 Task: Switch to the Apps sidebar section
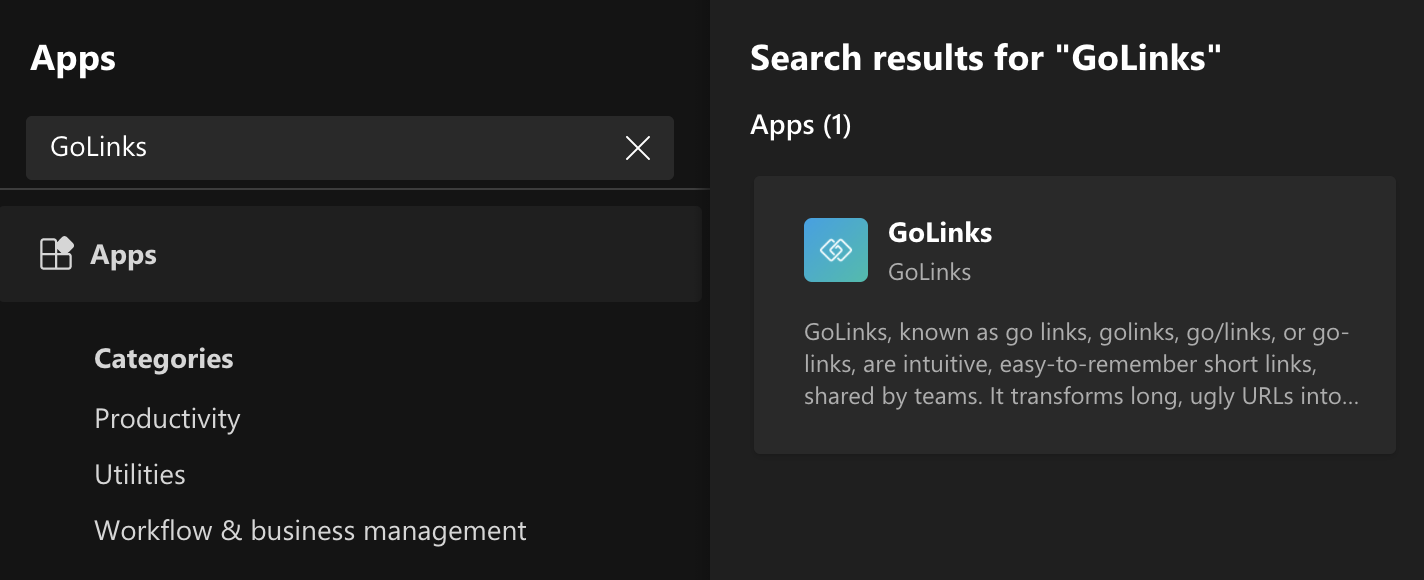[x=122, y=254]
